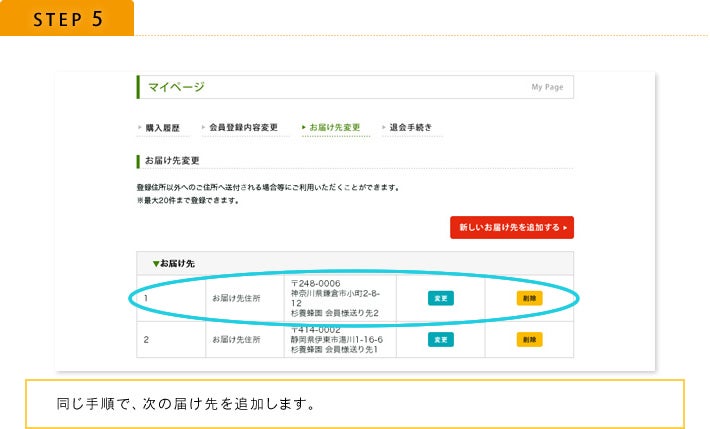Viewport: 710px width, 429px height.
Task: Click row number 2 in address table
Action: [146, 340]
